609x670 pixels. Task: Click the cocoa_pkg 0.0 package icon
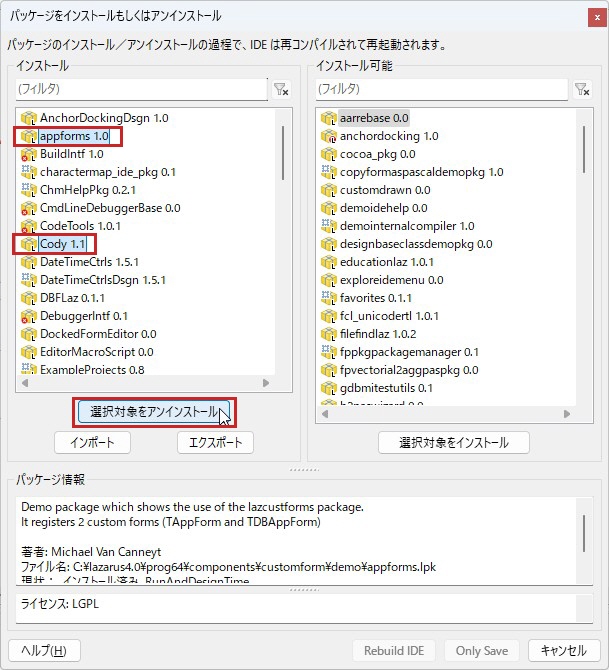tap(328, 154)
